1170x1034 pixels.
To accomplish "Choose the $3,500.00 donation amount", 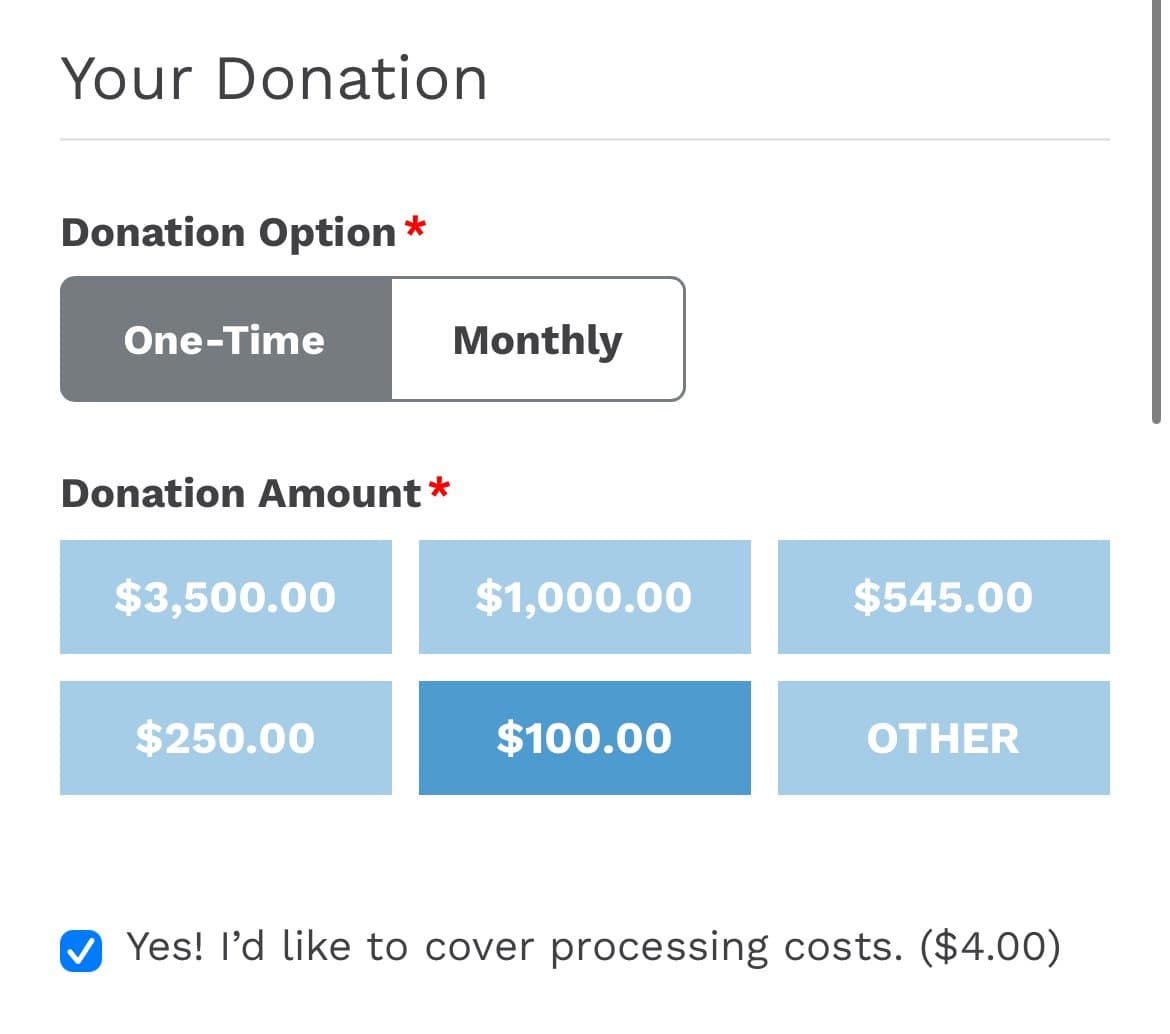I will coord(225,597).
